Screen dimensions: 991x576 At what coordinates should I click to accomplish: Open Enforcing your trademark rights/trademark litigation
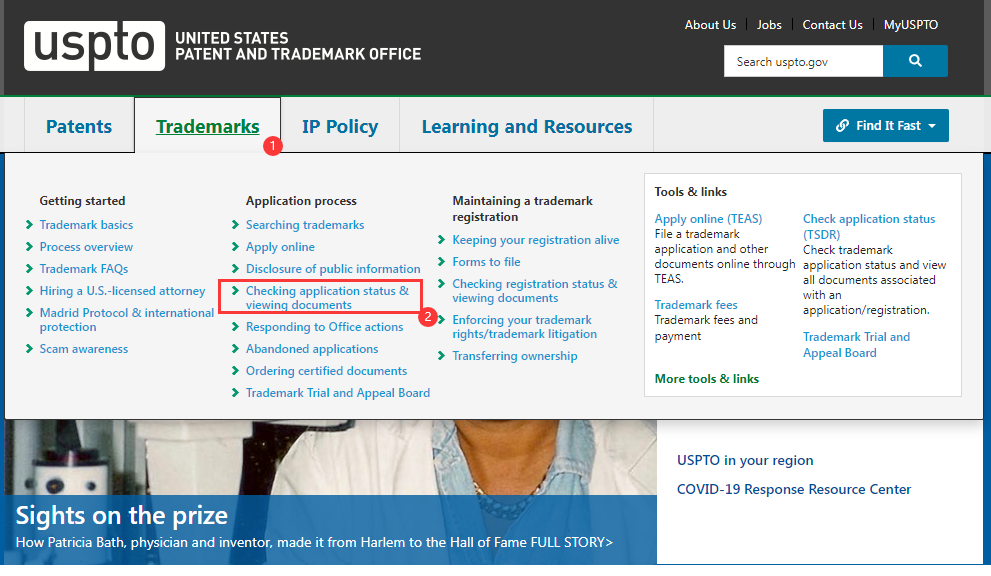tap(525, 327)
